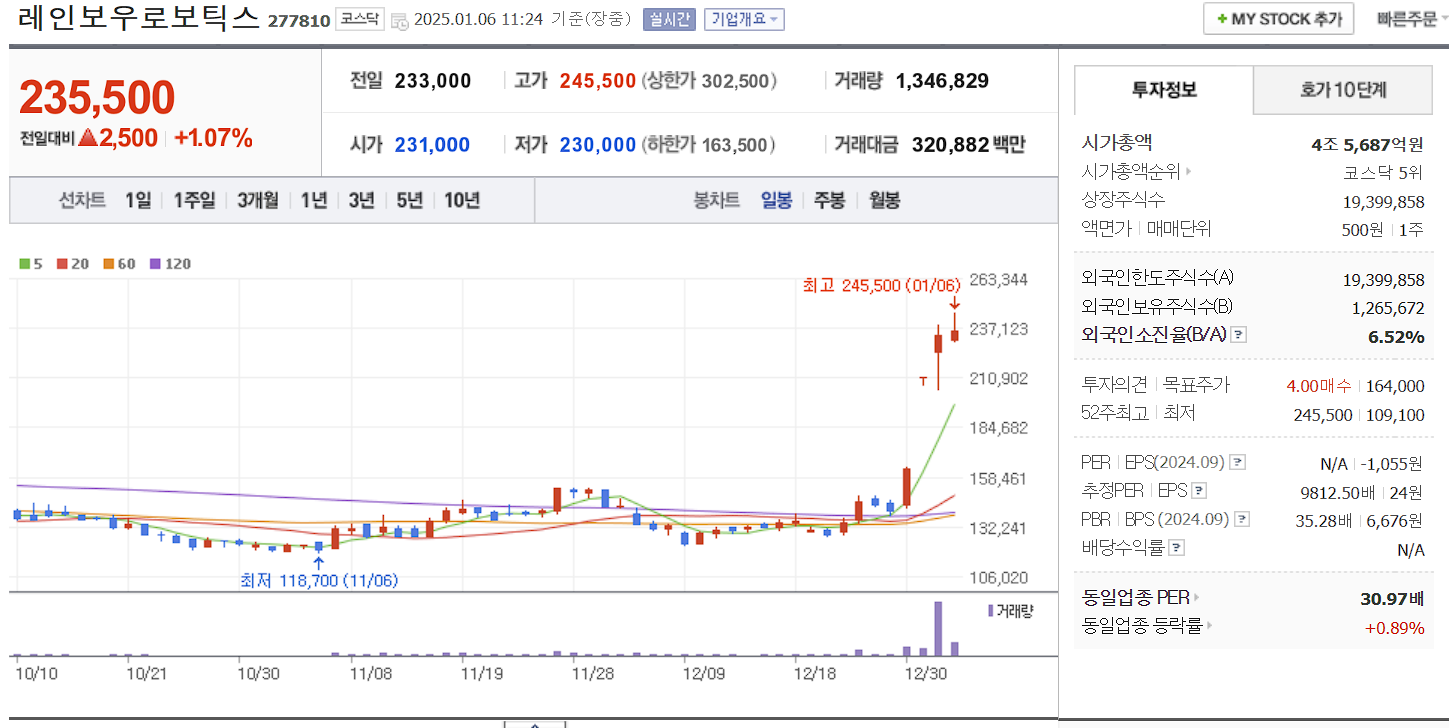The height and width of the screenshot is (728, 1449).
Task: Click the current price 235,500
Action: 97,97
